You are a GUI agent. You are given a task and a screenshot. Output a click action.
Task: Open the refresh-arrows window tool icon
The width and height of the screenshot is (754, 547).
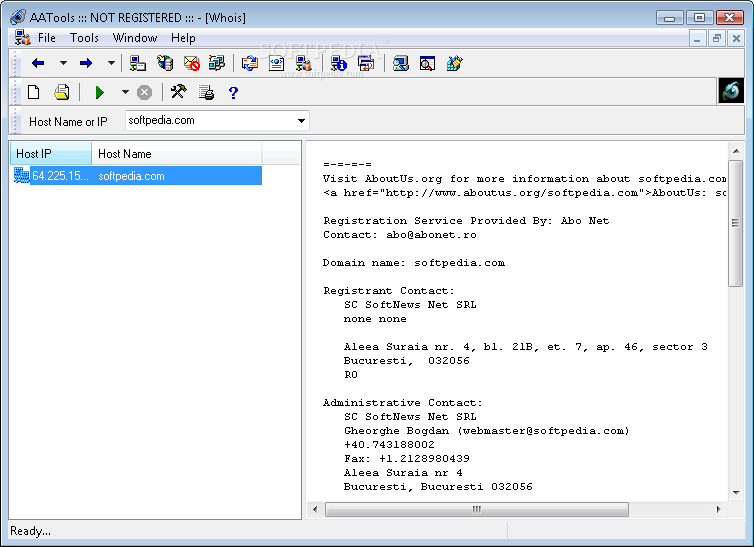(250, 63)
